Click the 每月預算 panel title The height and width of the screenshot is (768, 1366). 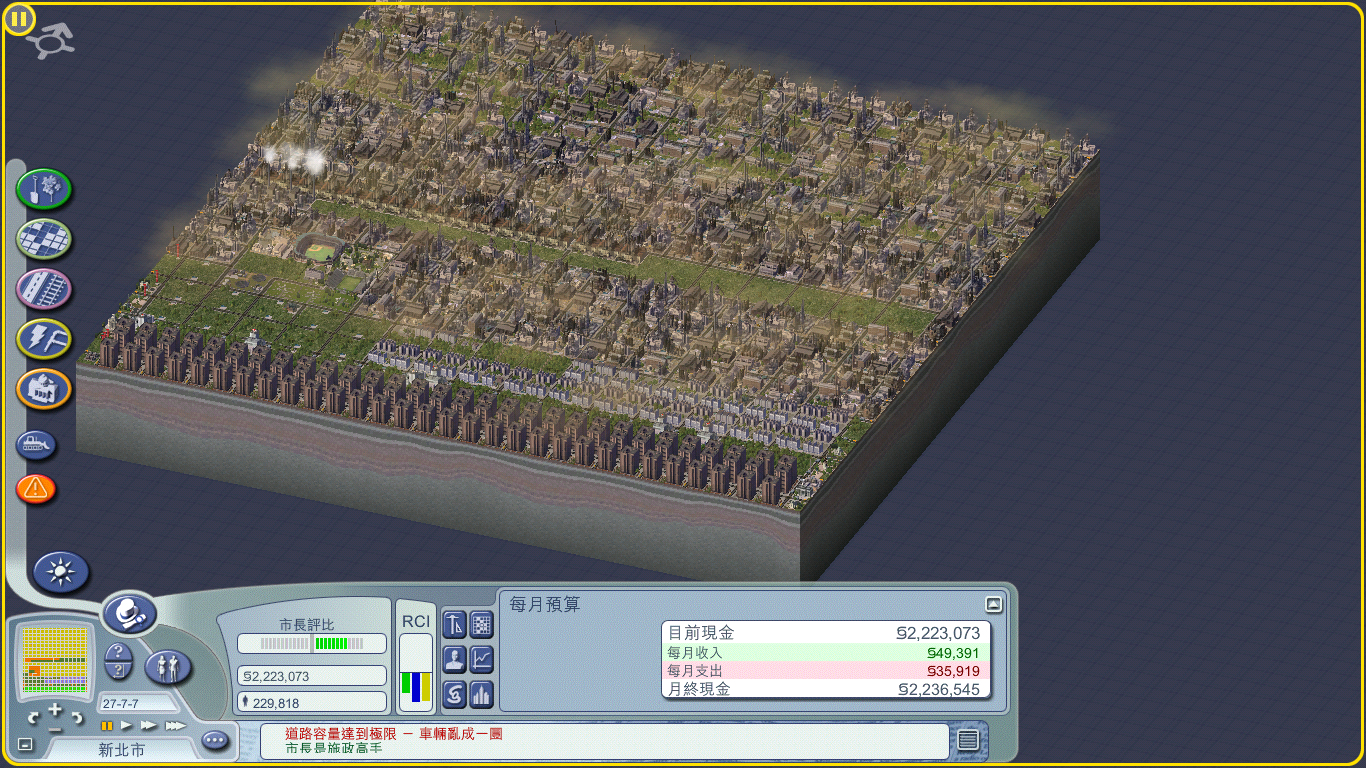pos(545,605)
